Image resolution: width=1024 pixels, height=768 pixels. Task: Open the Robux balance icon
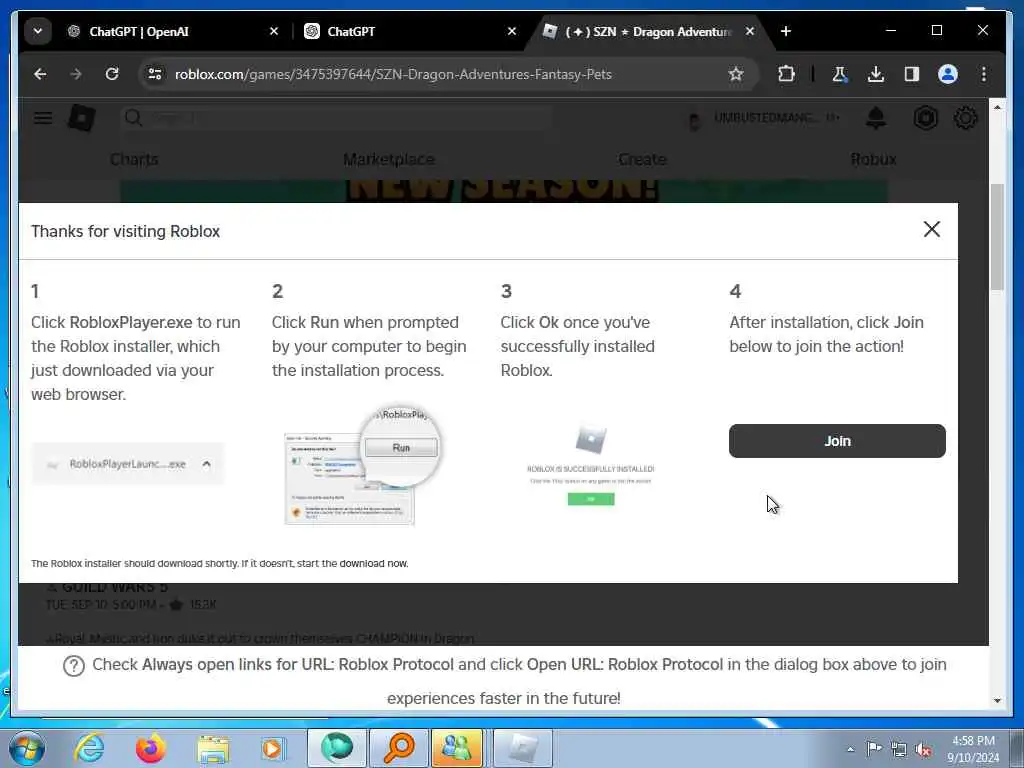[x=925, y=118]
